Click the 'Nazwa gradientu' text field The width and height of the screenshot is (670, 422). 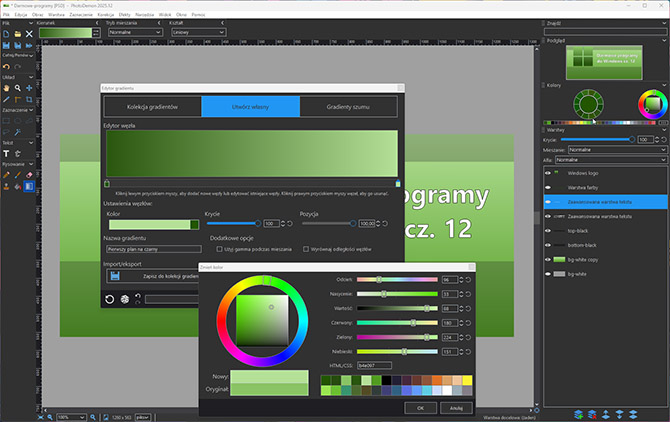[x=154, y=250]
